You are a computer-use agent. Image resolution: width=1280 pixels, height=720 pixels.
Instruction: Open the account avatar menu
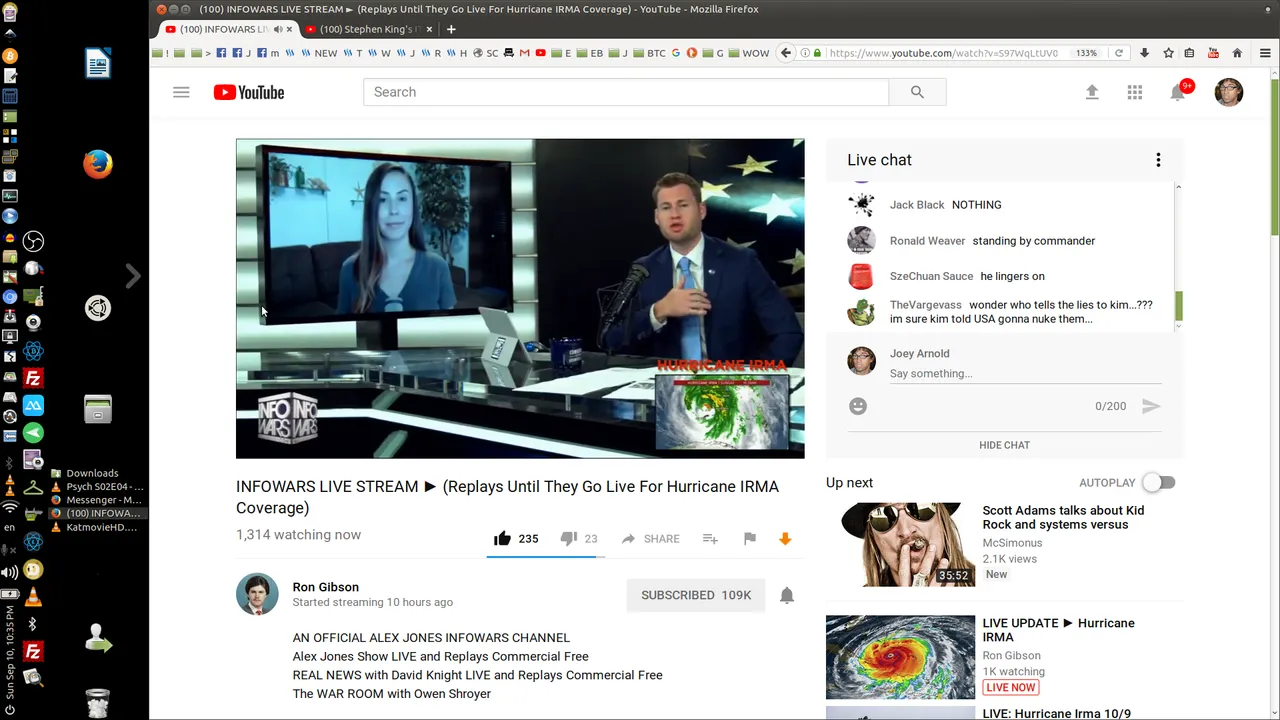(x=1229, y=92)
